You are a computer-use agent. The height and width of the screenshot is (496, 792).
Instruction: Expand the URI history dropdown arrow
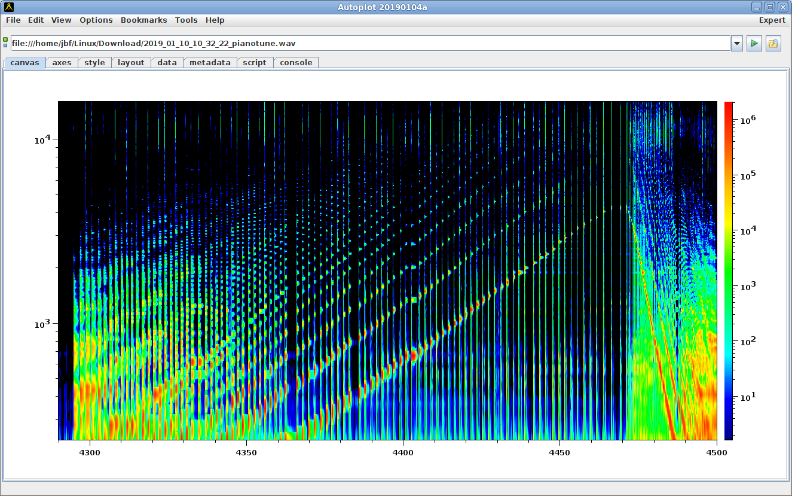click(737, 43)
